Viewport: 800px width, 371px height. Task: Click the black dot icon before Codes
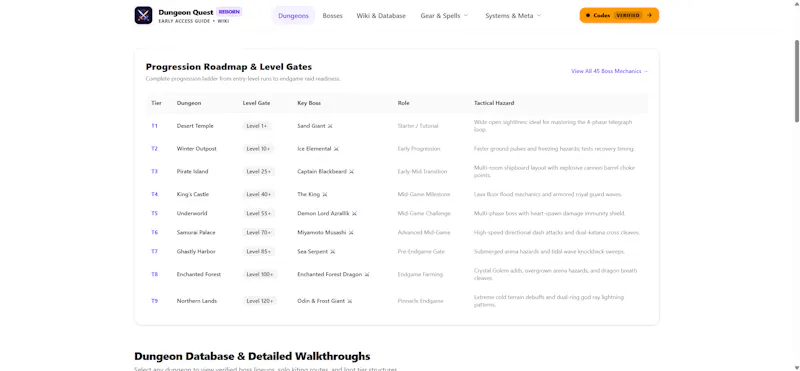click(x=588, y=15)
